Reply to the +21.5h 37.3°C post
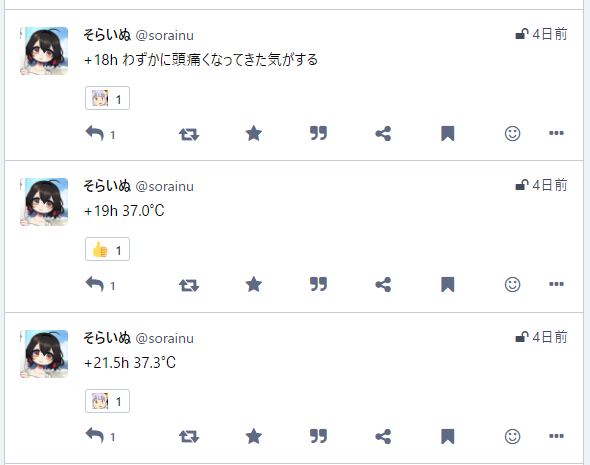The width and height of the screenshot is (590, 465). [94, 436]
